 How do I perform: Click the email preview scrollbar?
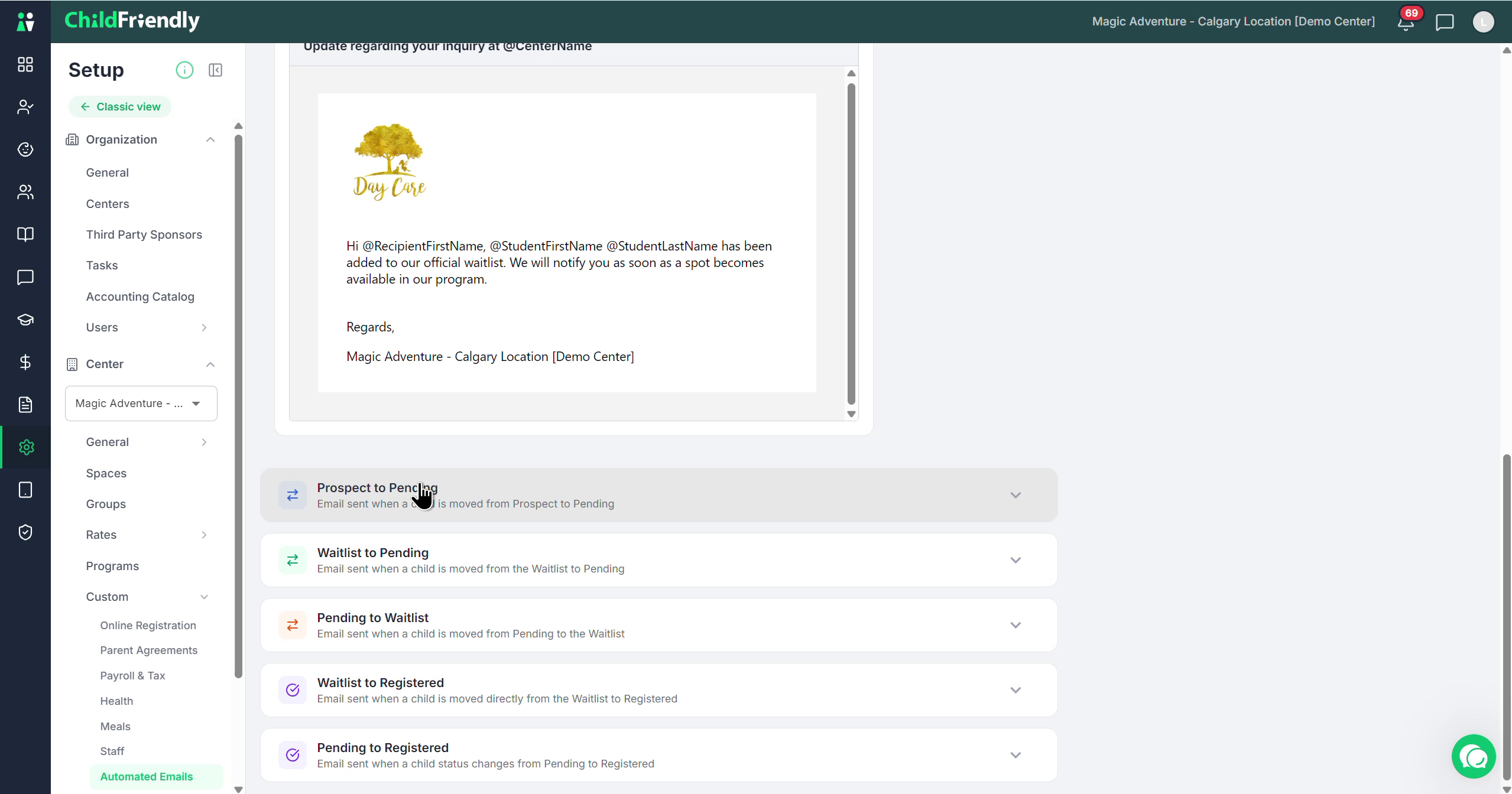tap(851, 243)
